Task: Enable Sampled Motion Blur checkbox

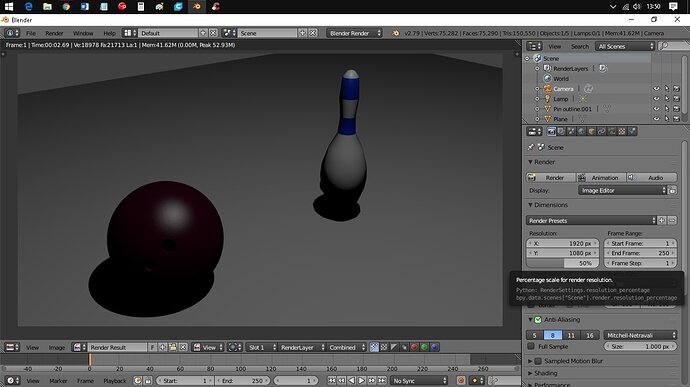Action: (538, 361)
